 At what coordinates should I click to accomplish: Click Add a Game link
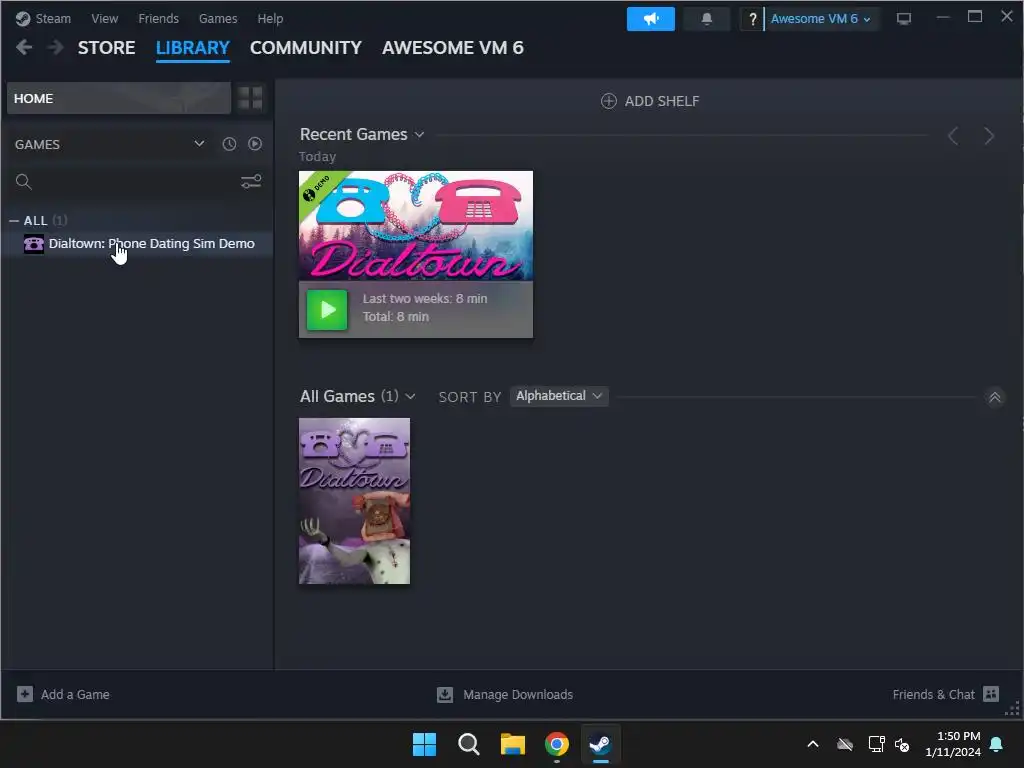(x=75, y=694)
